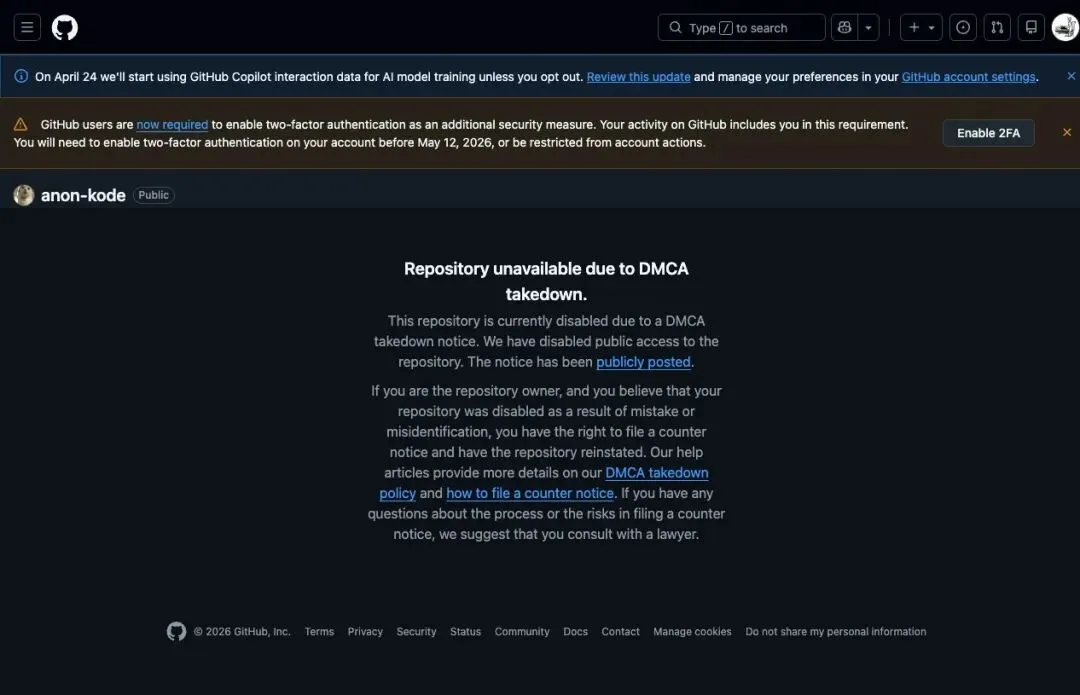Click the footer GitHub logo icon
This screenshot has height=695, width=1080.
(x=176, y=632)
